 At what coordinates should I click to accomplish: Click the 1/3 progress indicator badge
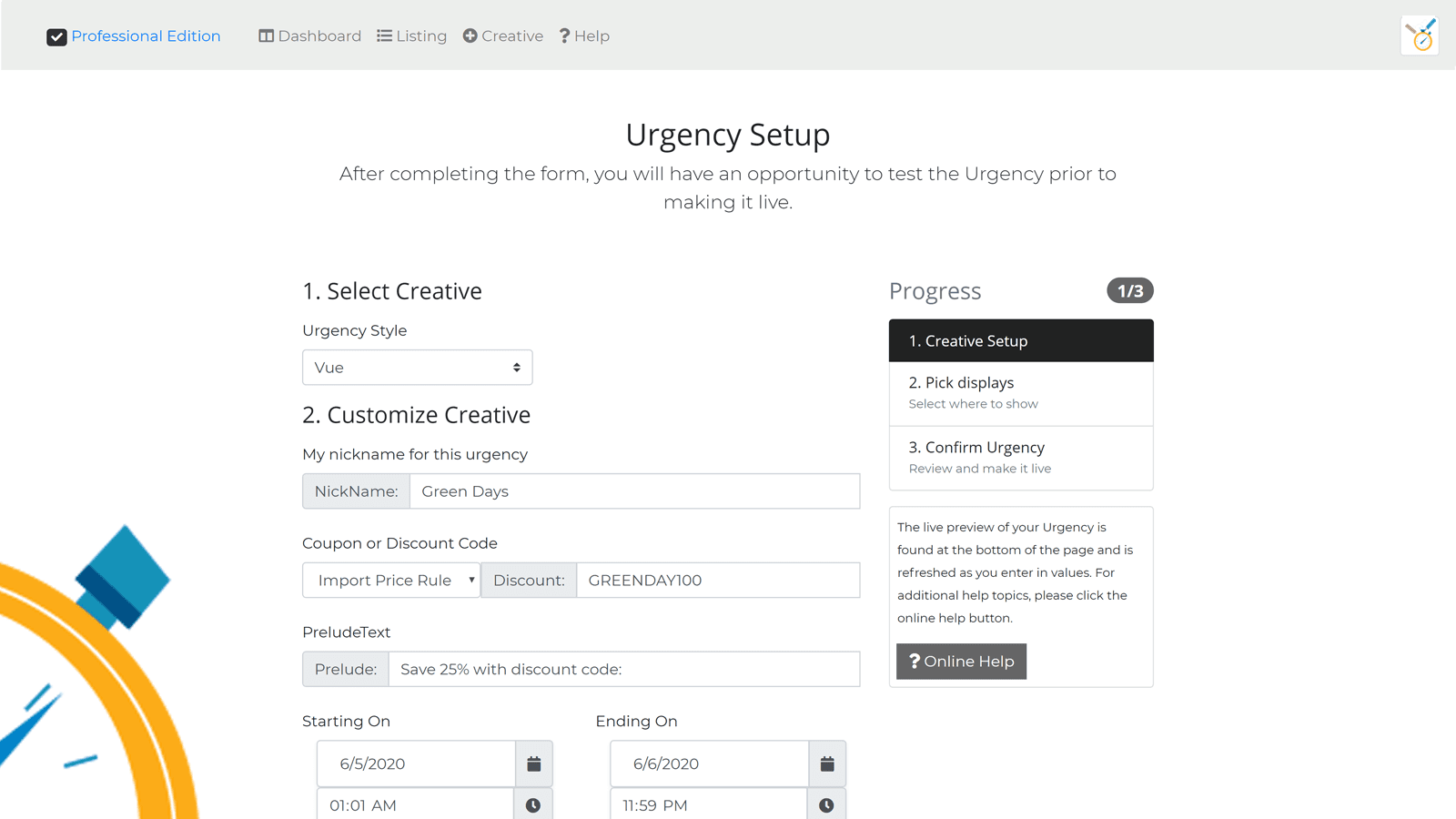(1129, 290)
